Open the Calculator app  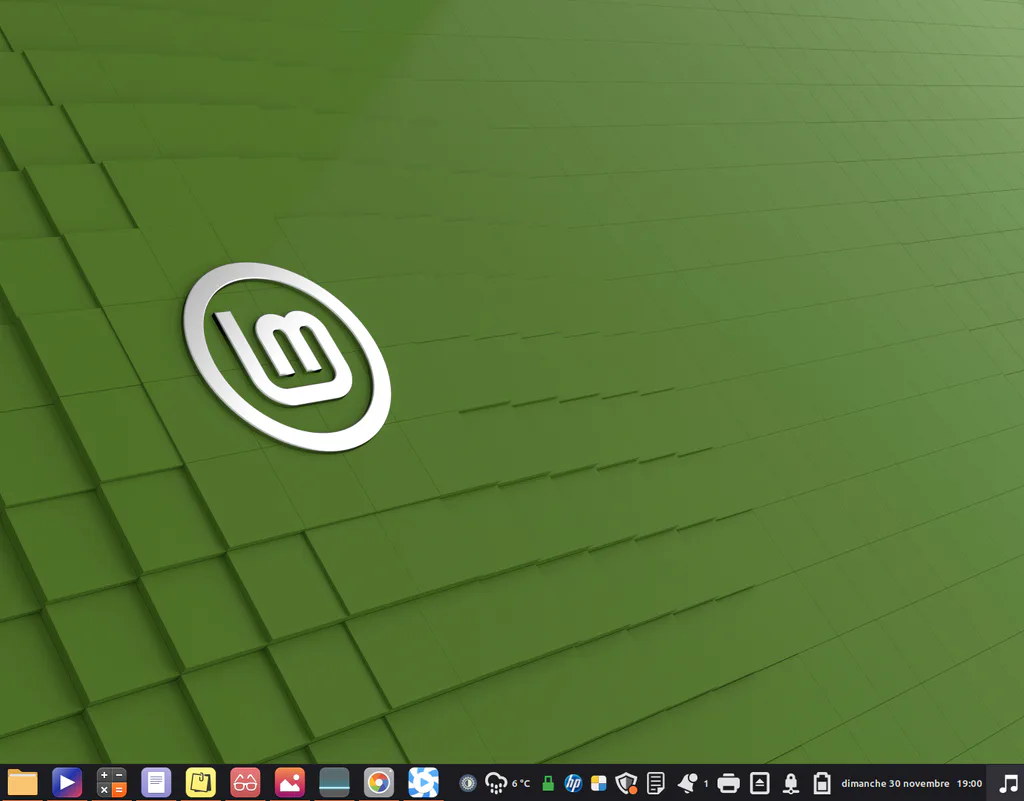click(111, 782)
